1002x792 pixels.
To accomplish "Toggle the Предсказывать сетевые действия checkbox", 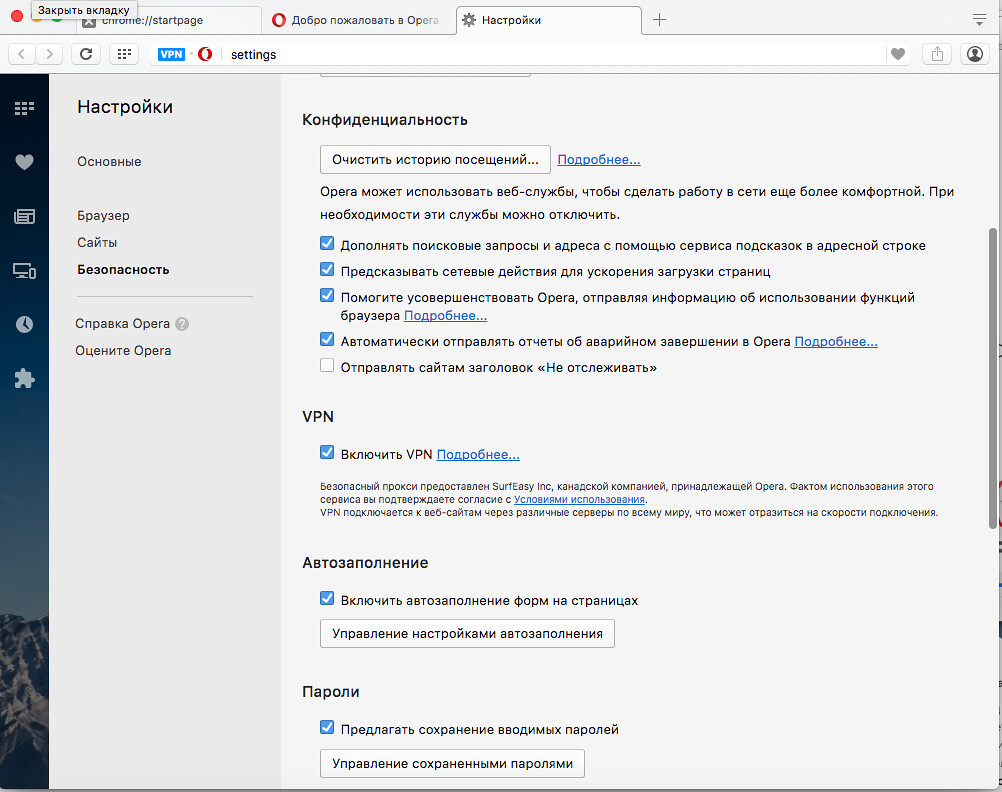I will (x=327, y=269).
